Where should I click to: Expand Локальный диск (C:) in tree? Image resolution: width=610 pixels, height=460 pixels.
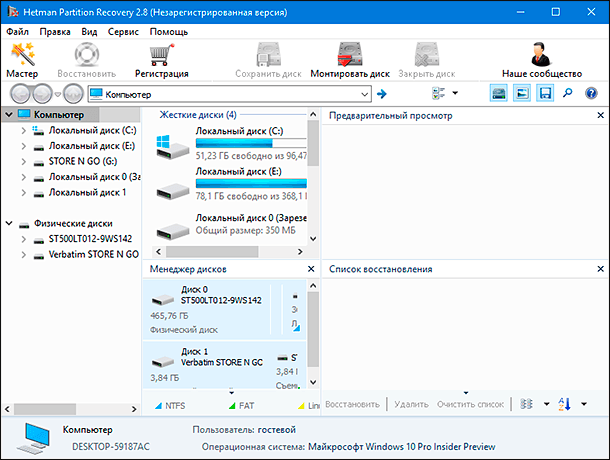click(x=23, y=130)
